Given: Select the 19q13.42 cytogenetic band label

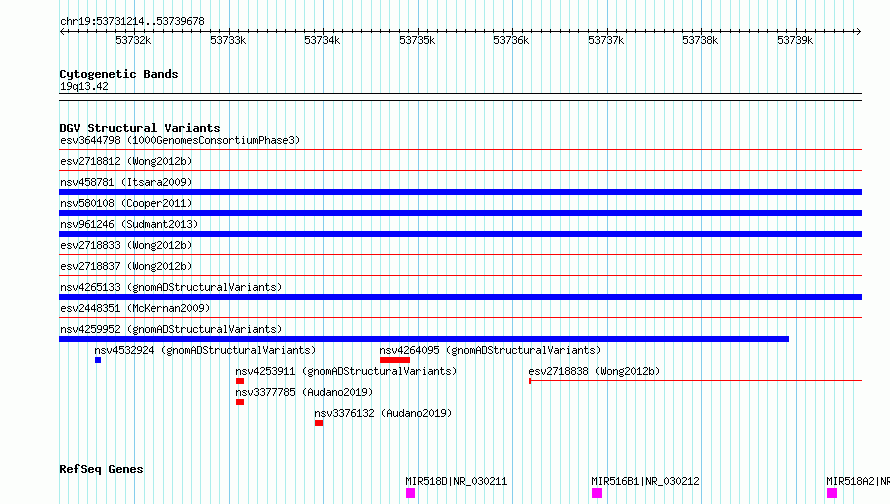Looking at the screenshot, I should 84,86.
